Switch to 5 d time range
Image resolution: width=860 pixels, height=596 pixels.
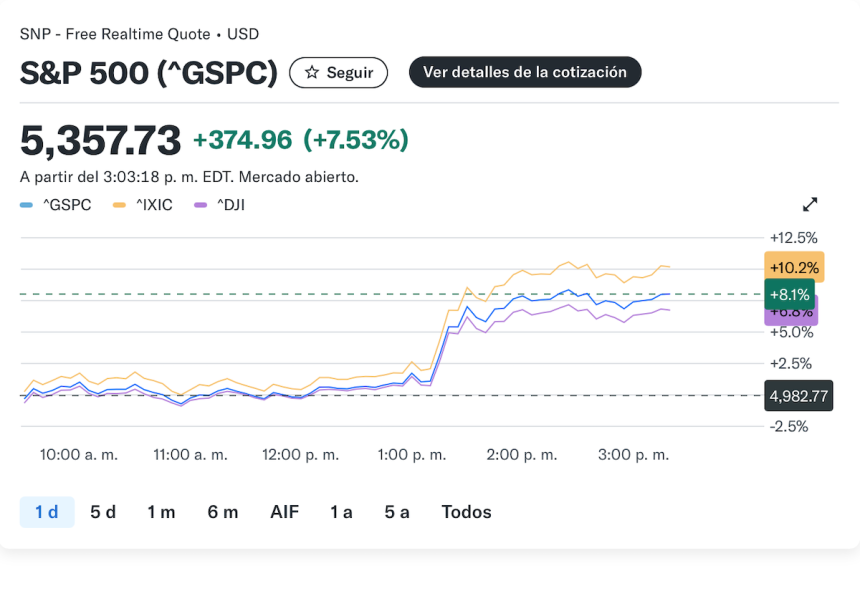(103, 512)
